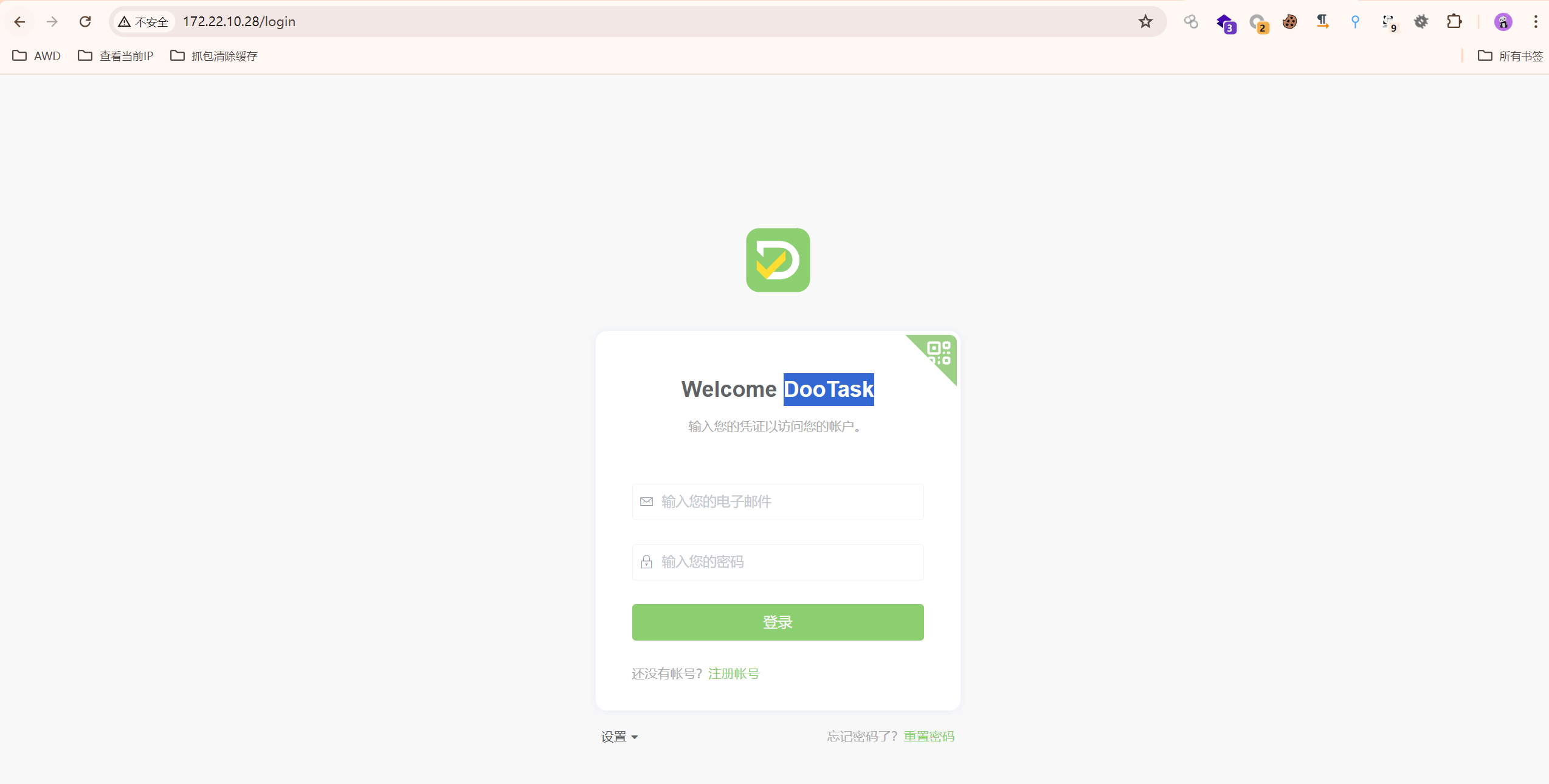Viewport: 1549px width, 784px height.
Task: Click the DooTask logo
Action: [778, 260]
